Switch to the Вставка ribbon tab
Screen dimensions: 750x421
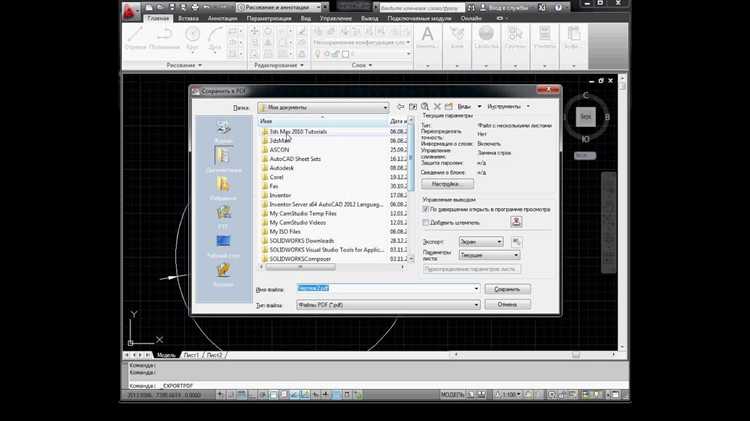point(188,18)
